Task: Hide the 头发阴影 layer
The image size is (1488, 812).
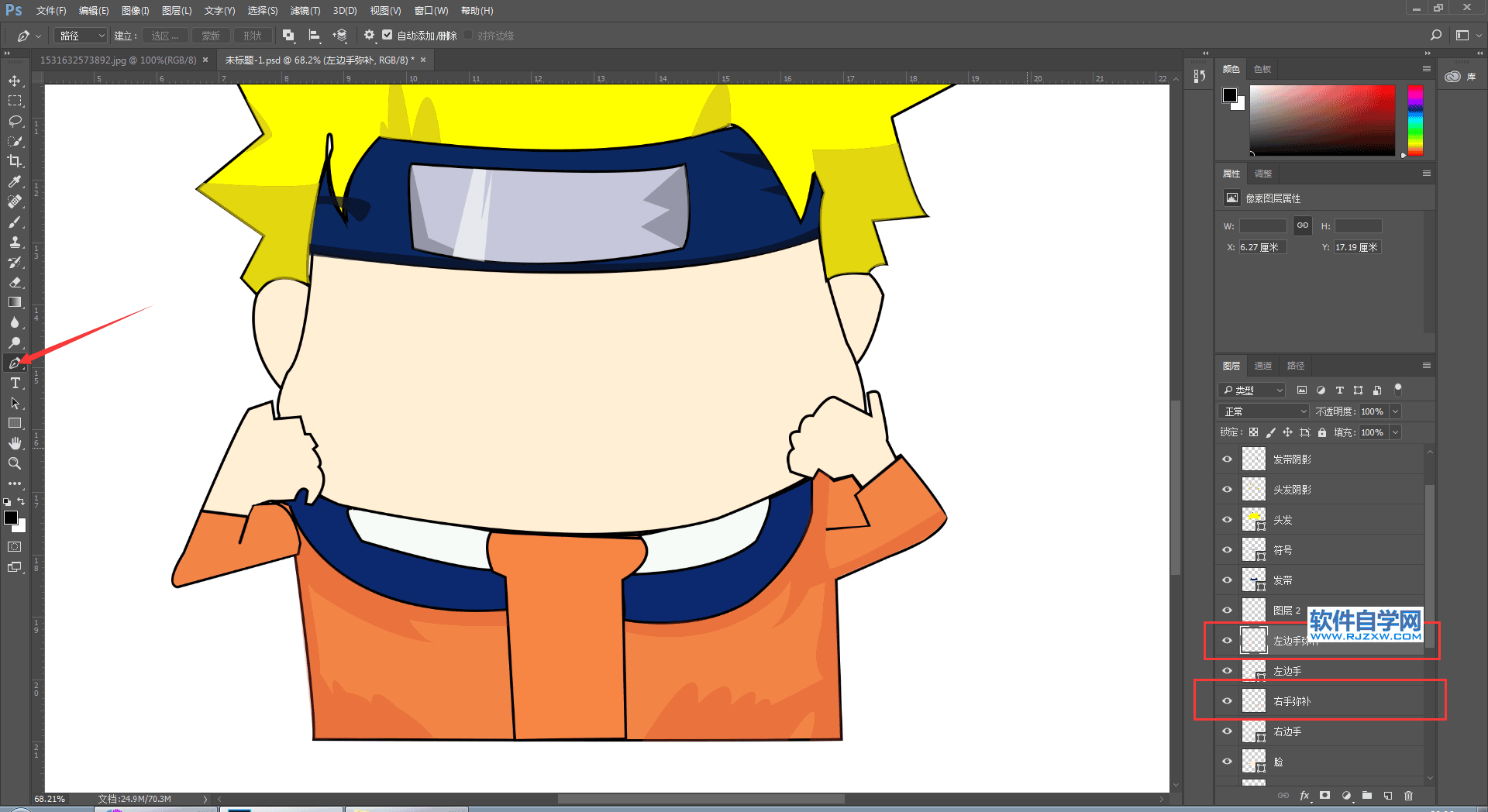Action: (x=1227, y=490)
